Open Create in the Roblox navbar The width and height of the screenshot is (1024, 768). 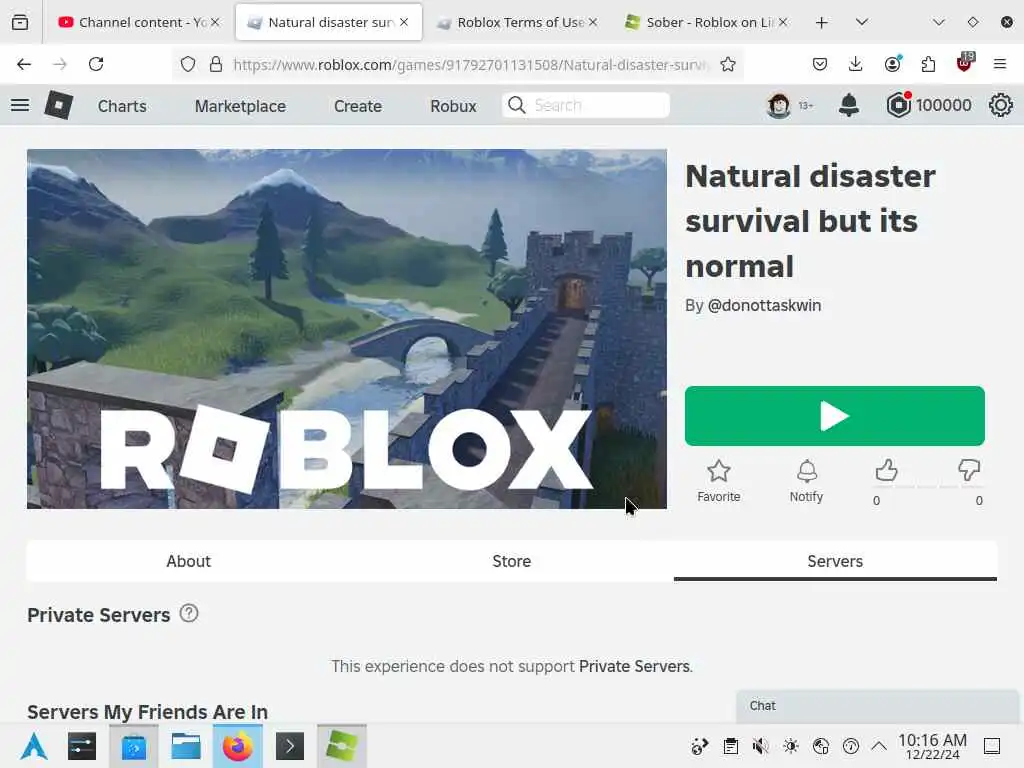pos(358,106)
